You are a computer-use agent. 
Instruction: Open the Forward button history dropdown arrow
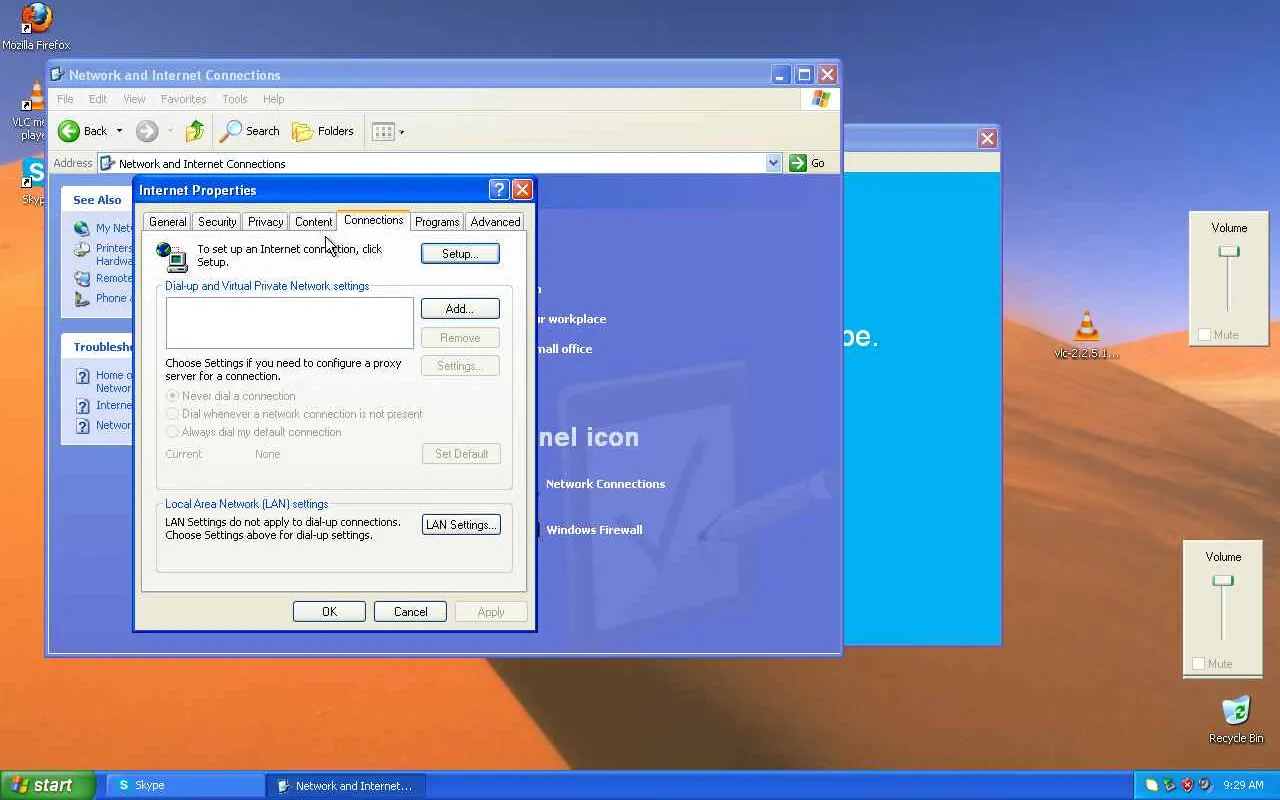click(170, 131)
